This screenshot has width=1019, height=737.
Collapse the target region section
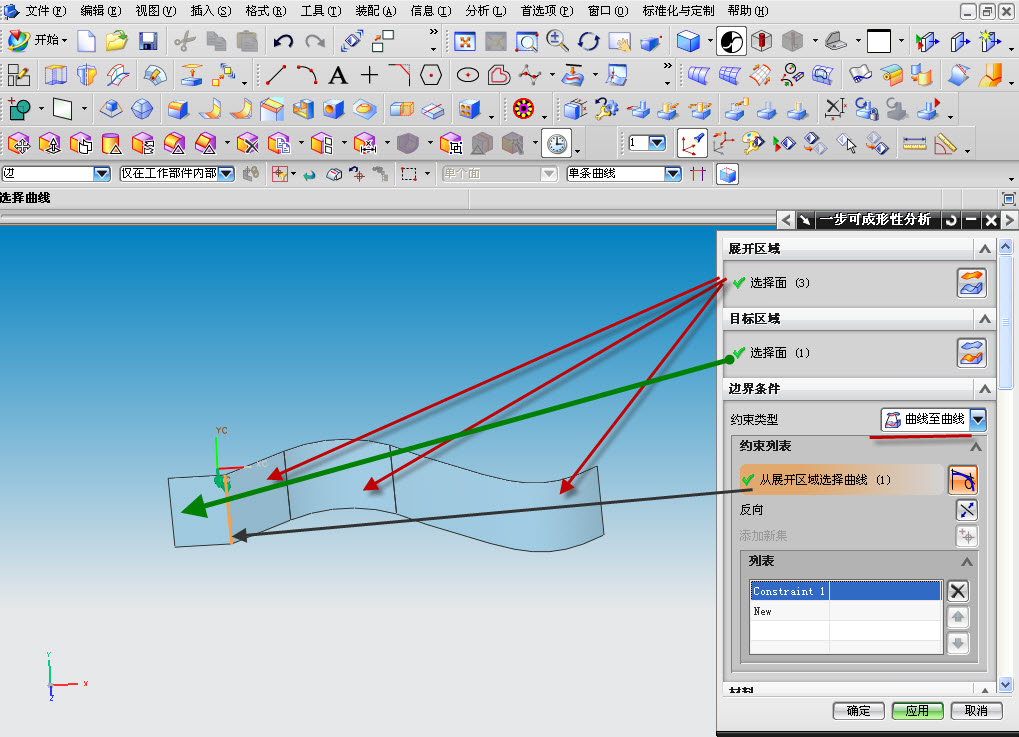pos(985,318)
